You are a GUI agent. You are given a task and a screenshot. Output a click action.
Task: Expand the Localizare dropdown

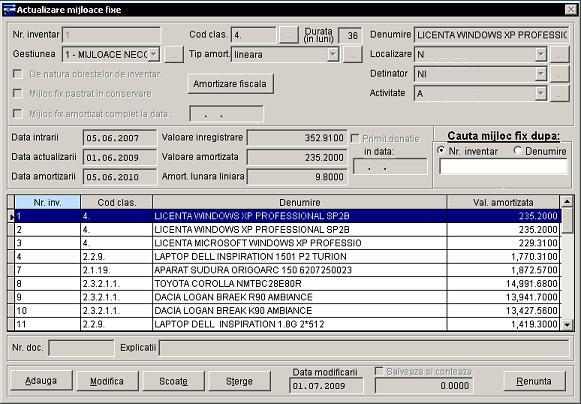pyautogui.click(x=541, y=54)
